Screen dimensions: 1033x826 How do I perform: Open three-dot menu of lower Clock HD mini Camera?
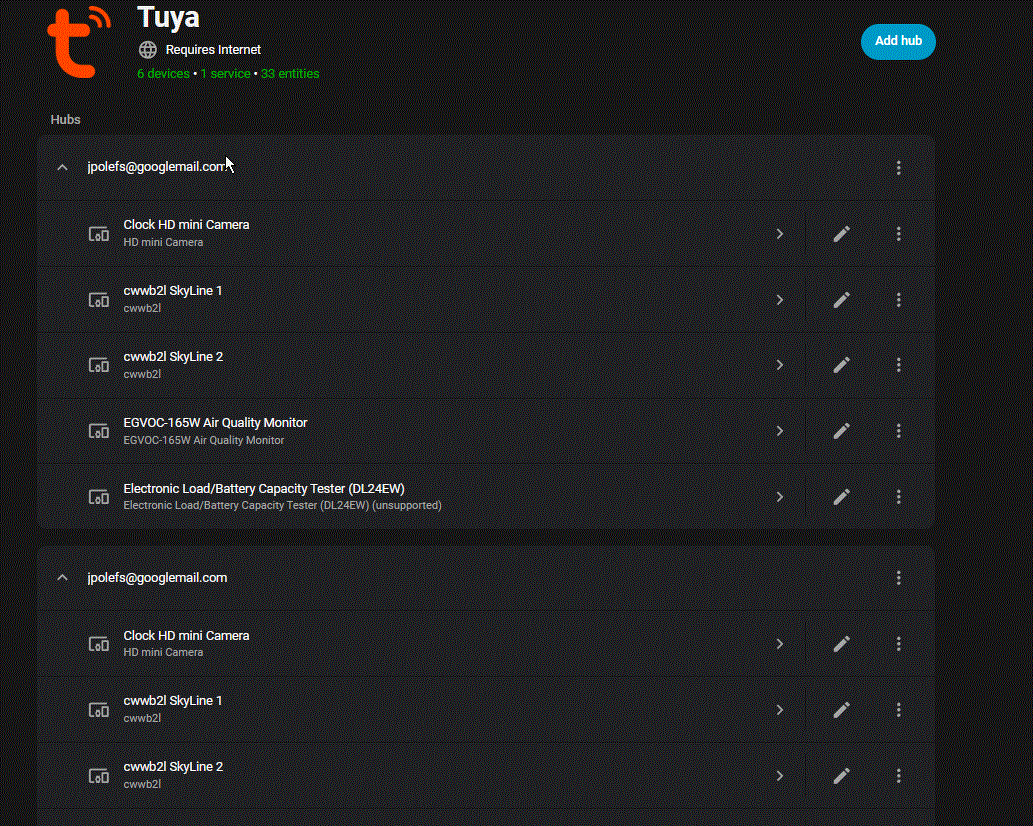tap(899, 644)
